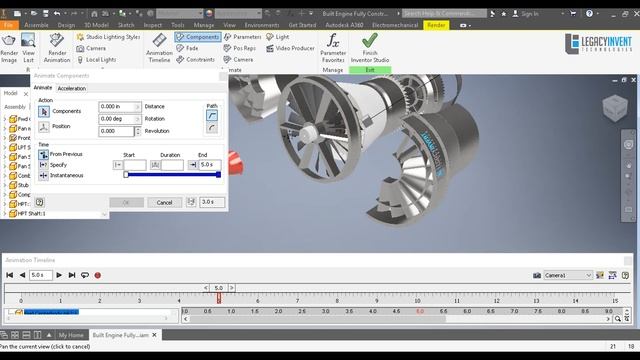Click the horizontal timeline track scrollbar

pos(318,319)
